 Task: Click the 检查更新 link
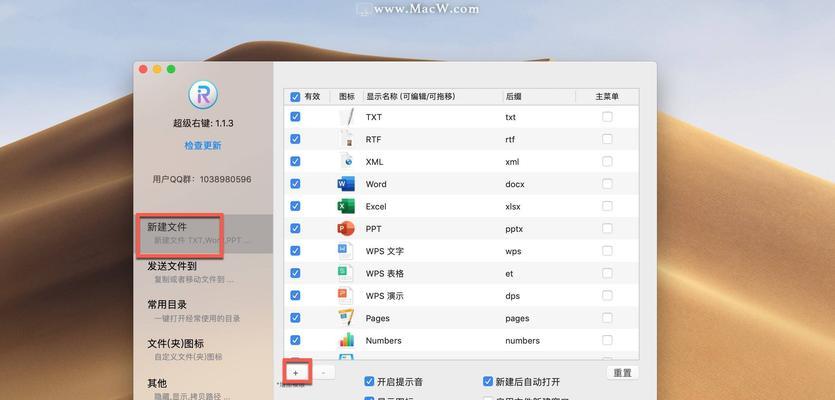[203, 145]
